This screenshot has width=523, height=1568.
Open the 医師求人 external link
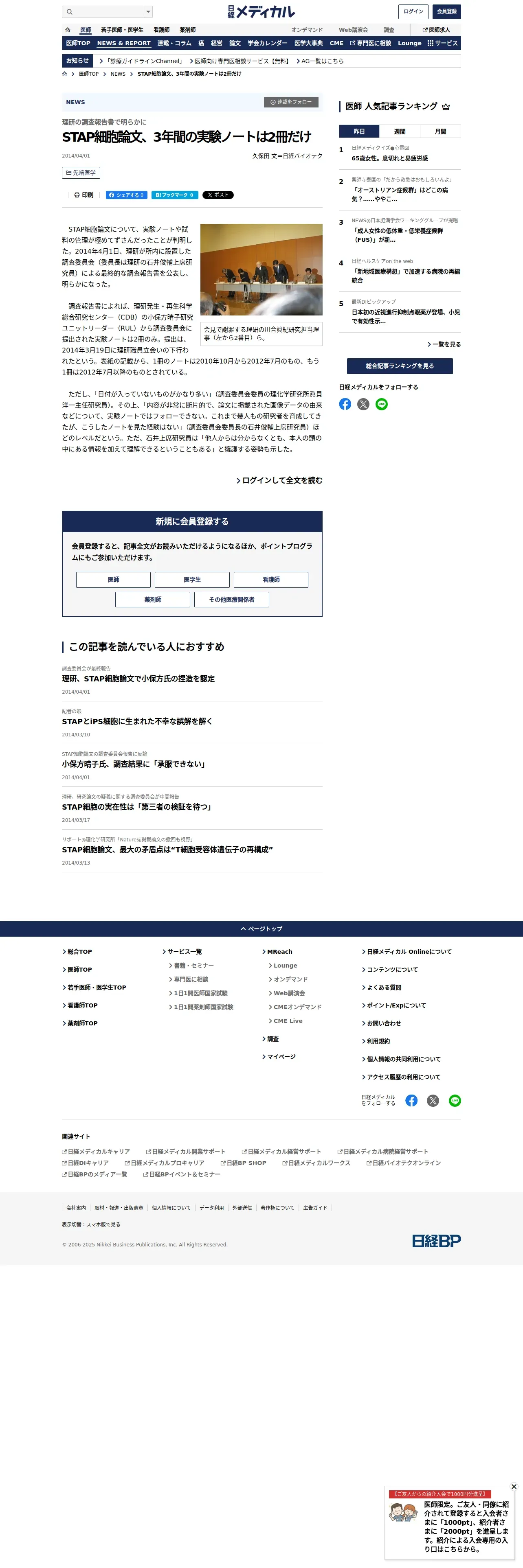tap(437, 30)
